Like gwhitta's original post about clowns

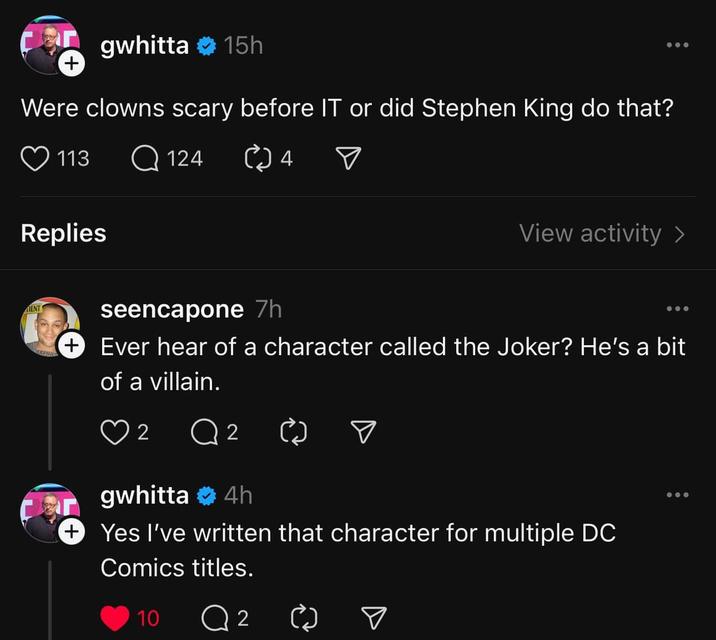pos(36,158)
